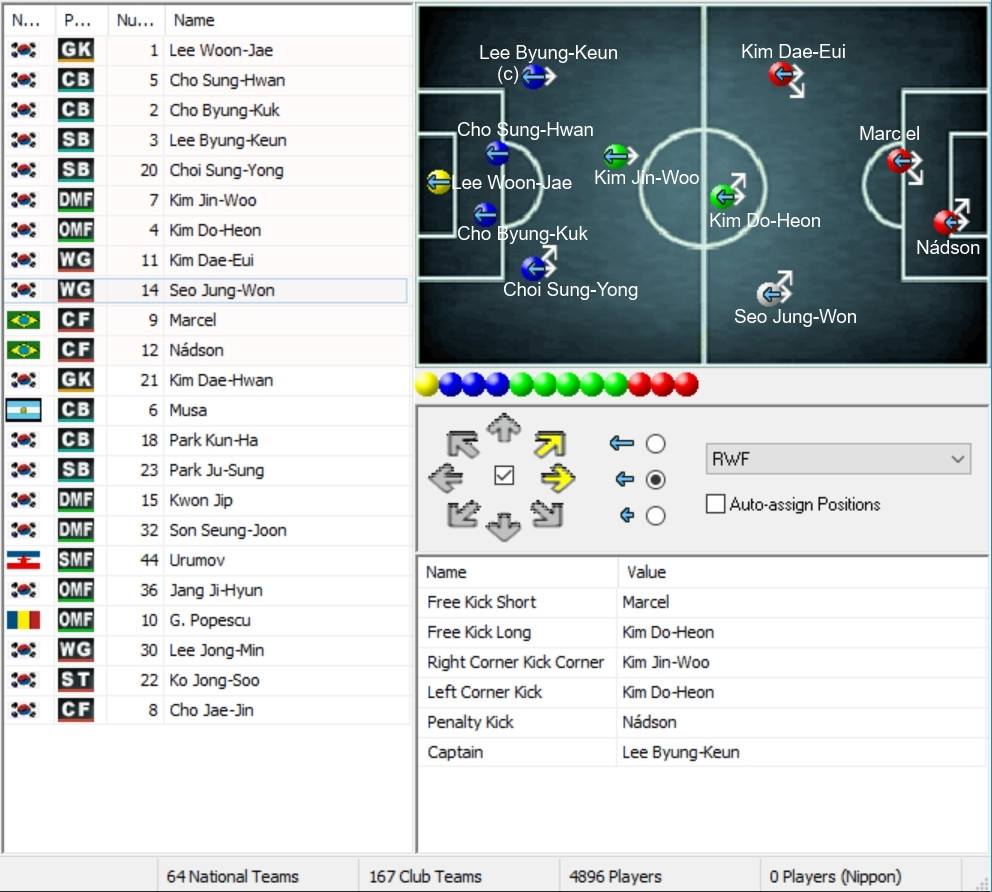Click the first green ball in formation bar
This screenshot has height=892, width=992.
[521, 384]
